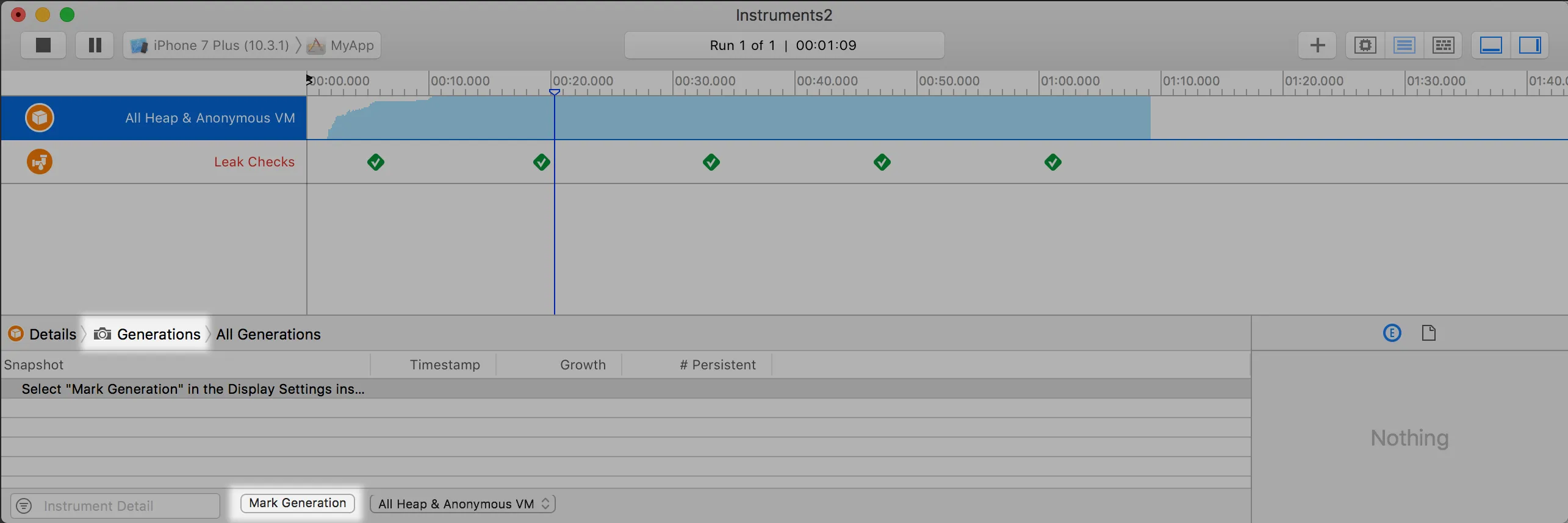Pause the current recording

[95, 45]
